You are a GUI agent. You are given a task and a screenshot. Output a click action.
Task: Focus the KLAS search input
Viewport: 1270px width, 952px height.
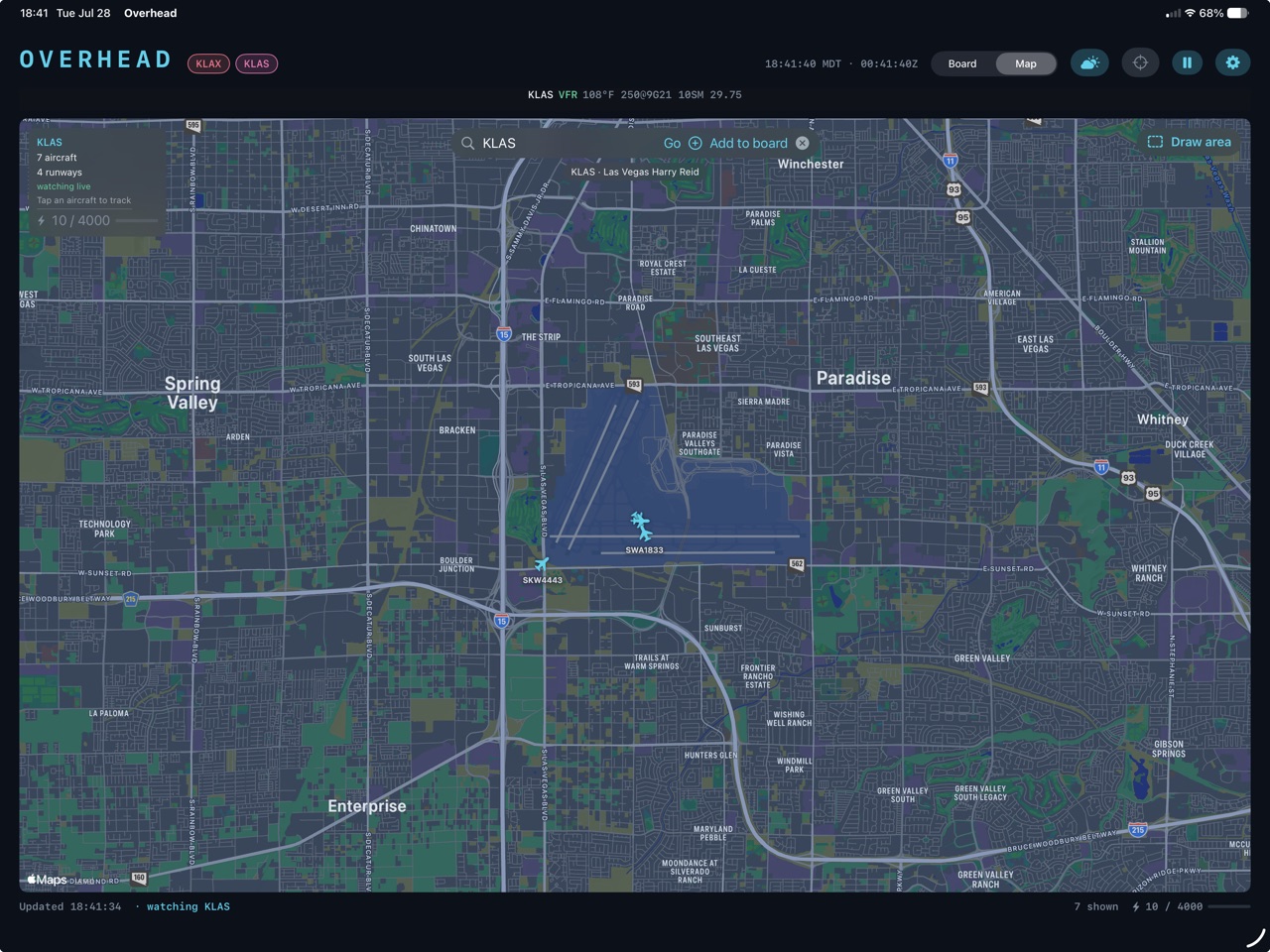566,143
